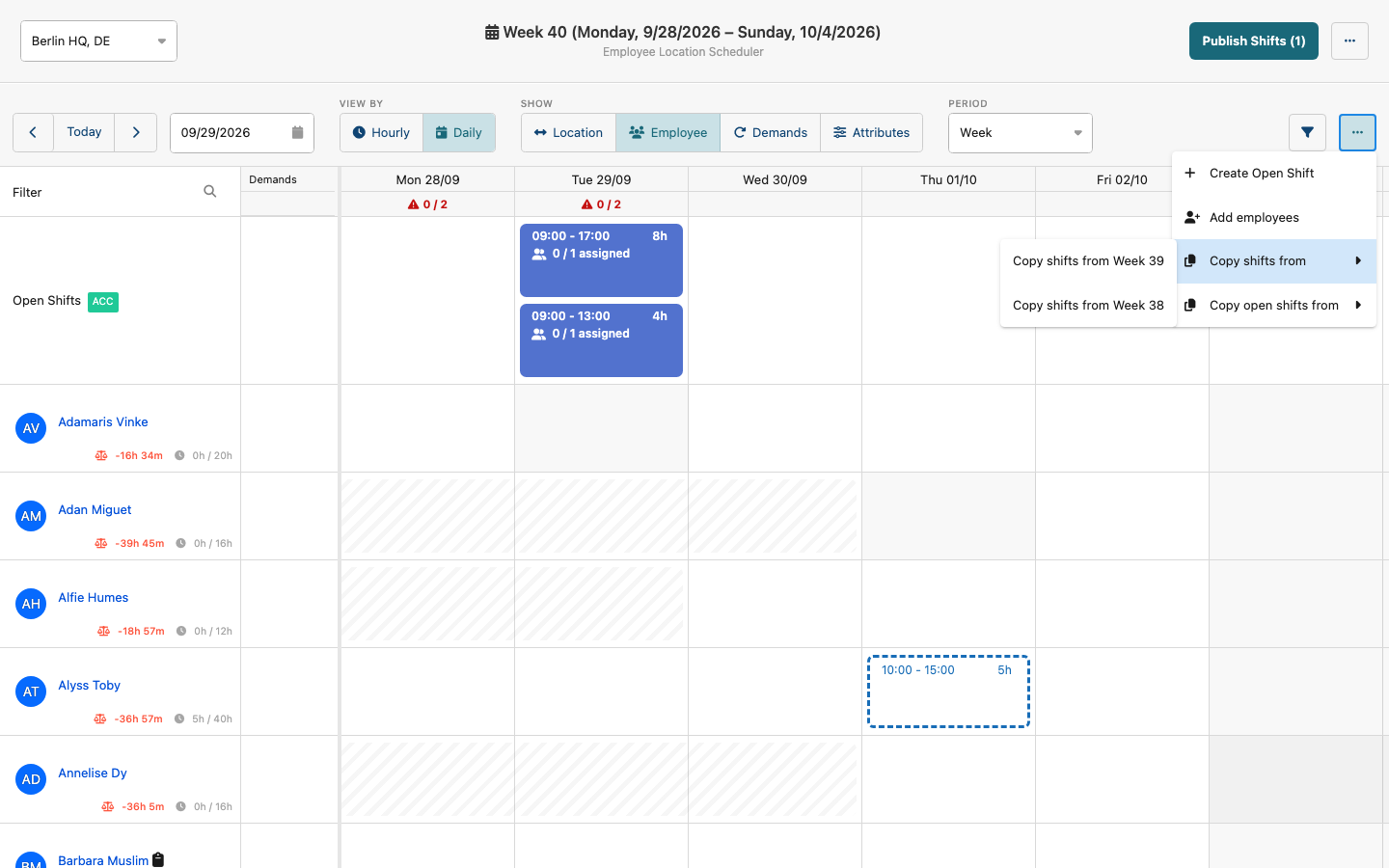This screenshot has height=868, width=1389.
Task: Switch the view to Hourly
Action: pyautogui.click(x=381, y=132)
